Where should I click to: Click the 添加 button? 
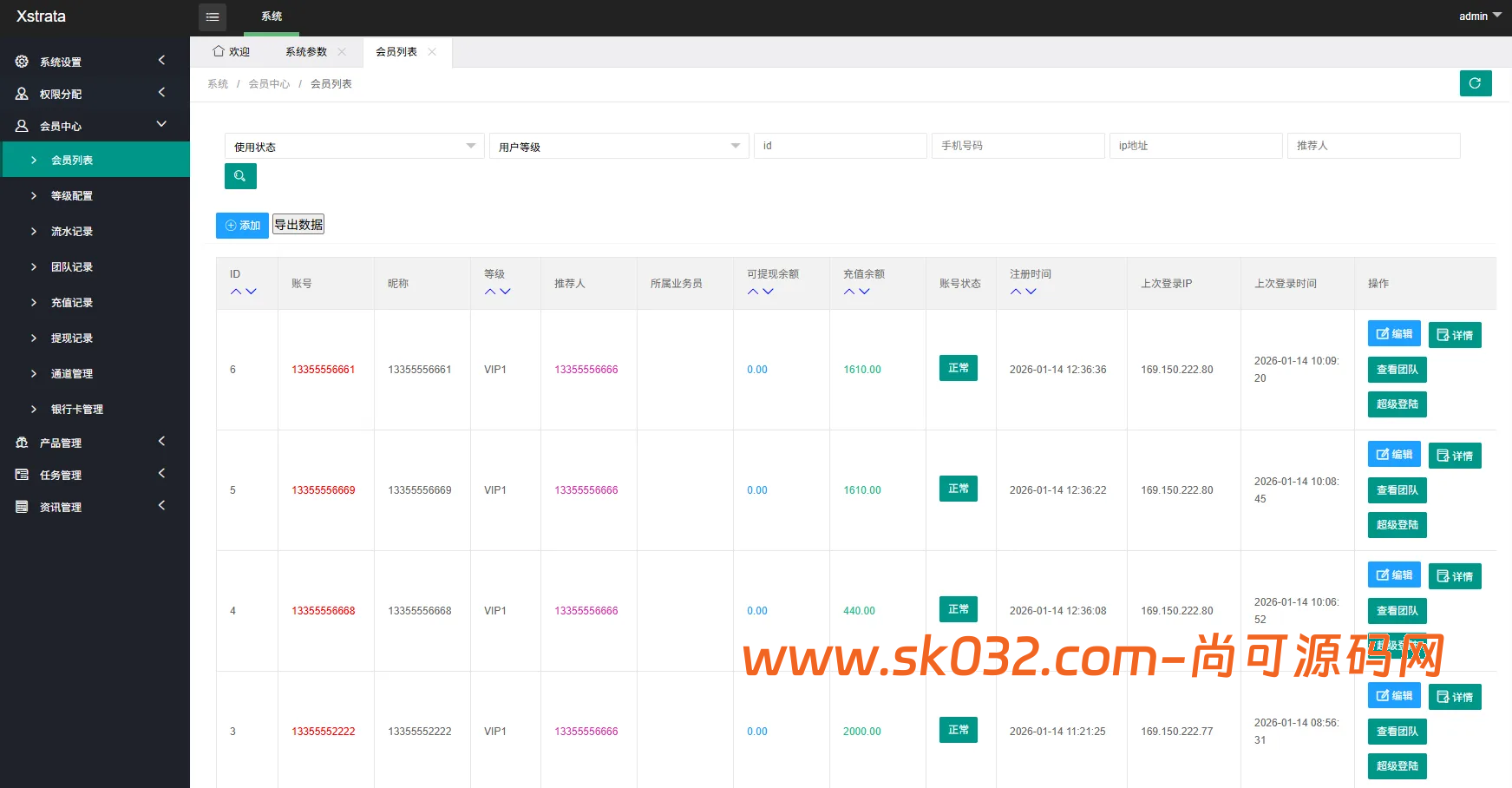242,225
